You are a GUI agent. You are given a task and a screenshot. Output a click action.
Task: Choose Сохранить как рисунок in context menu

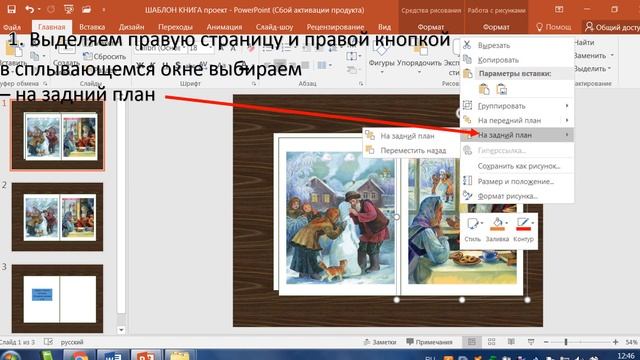tap(517, 166)
